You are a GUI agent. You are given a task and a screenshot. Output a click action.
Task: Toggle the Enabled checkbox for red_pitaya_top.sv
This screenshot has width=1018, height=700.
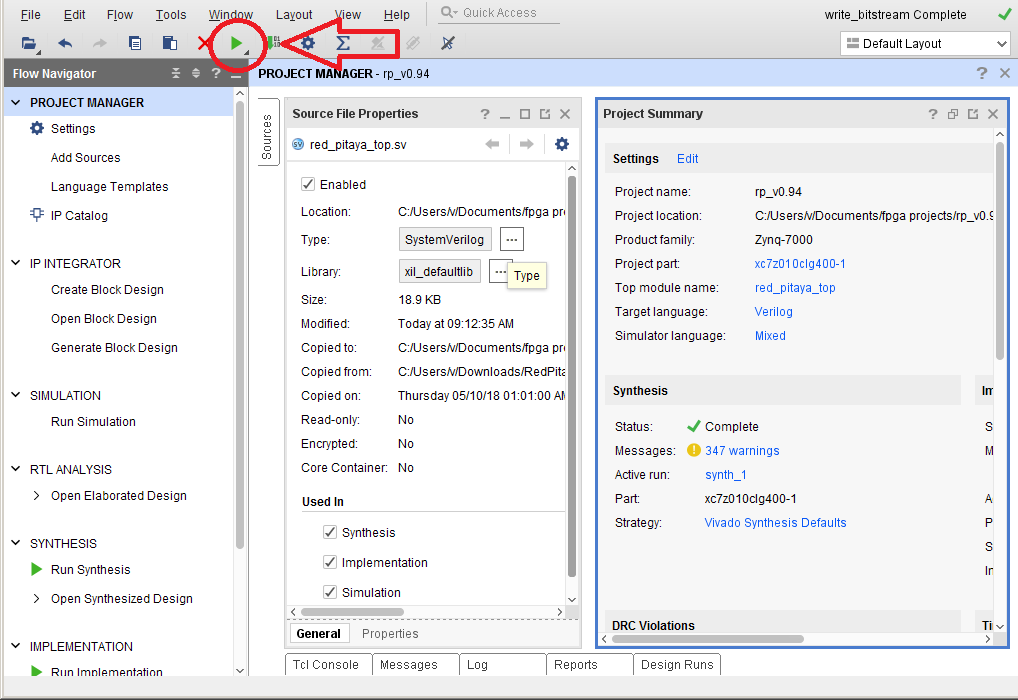pyautogui.click(x=308, y=184)
